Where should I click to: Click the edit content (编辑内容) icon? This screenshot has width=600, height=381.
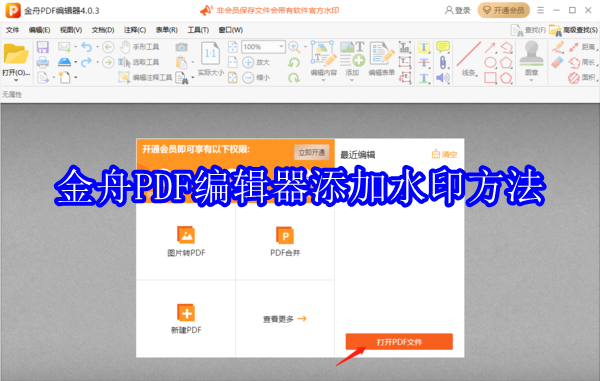[323, 54]
